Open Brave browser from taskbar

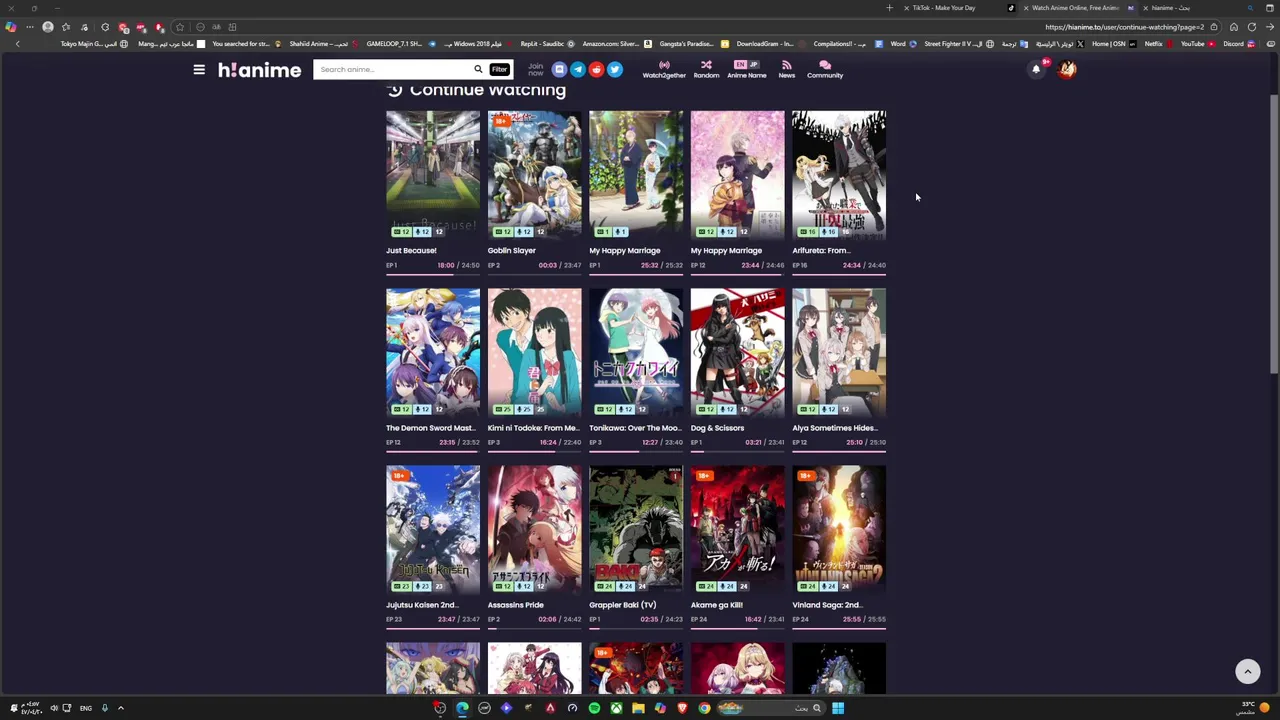click(x=682, y=708)
